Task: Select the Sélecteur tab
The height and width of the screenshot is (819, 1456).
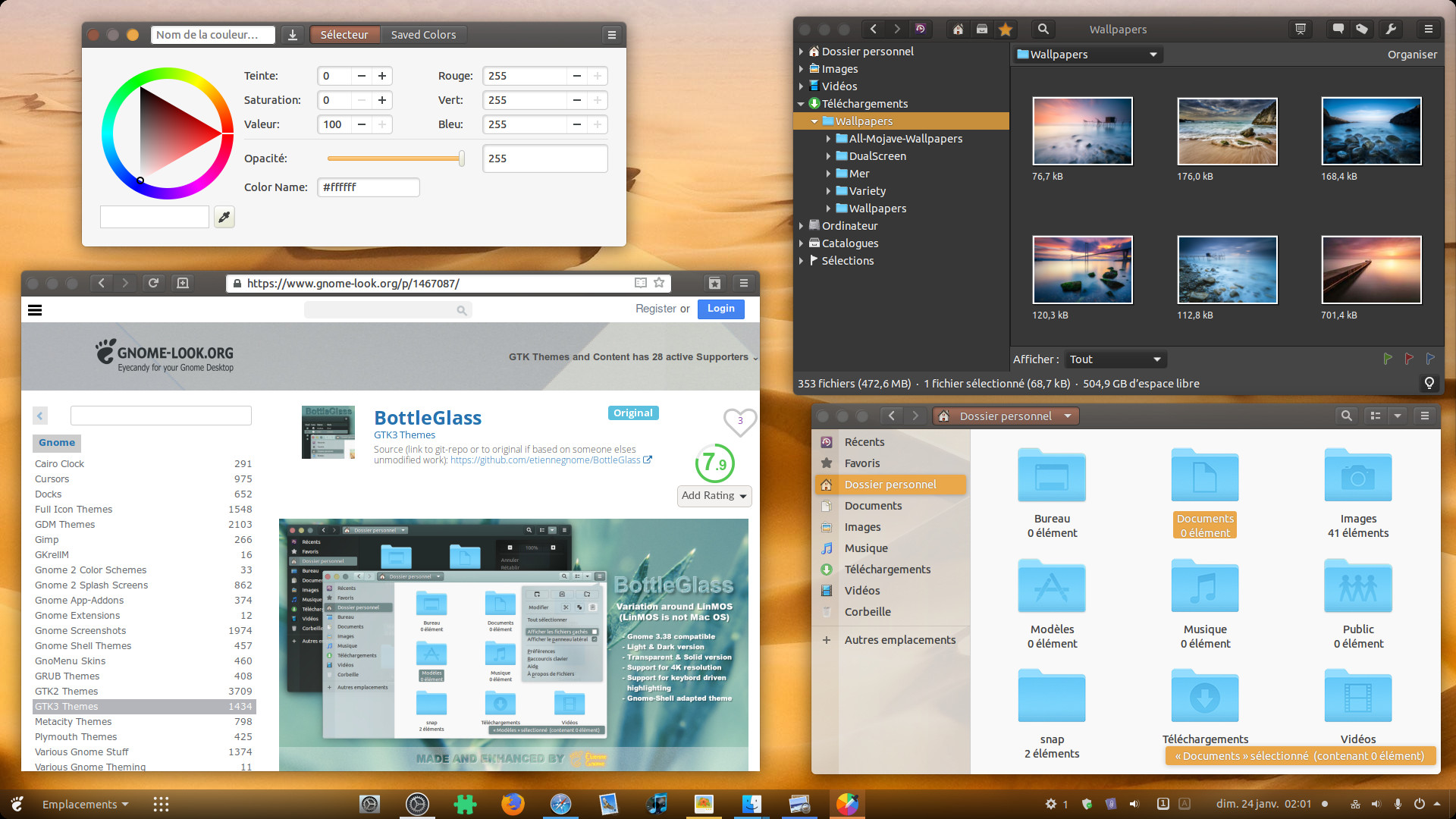Action: [x=344, y=35]
